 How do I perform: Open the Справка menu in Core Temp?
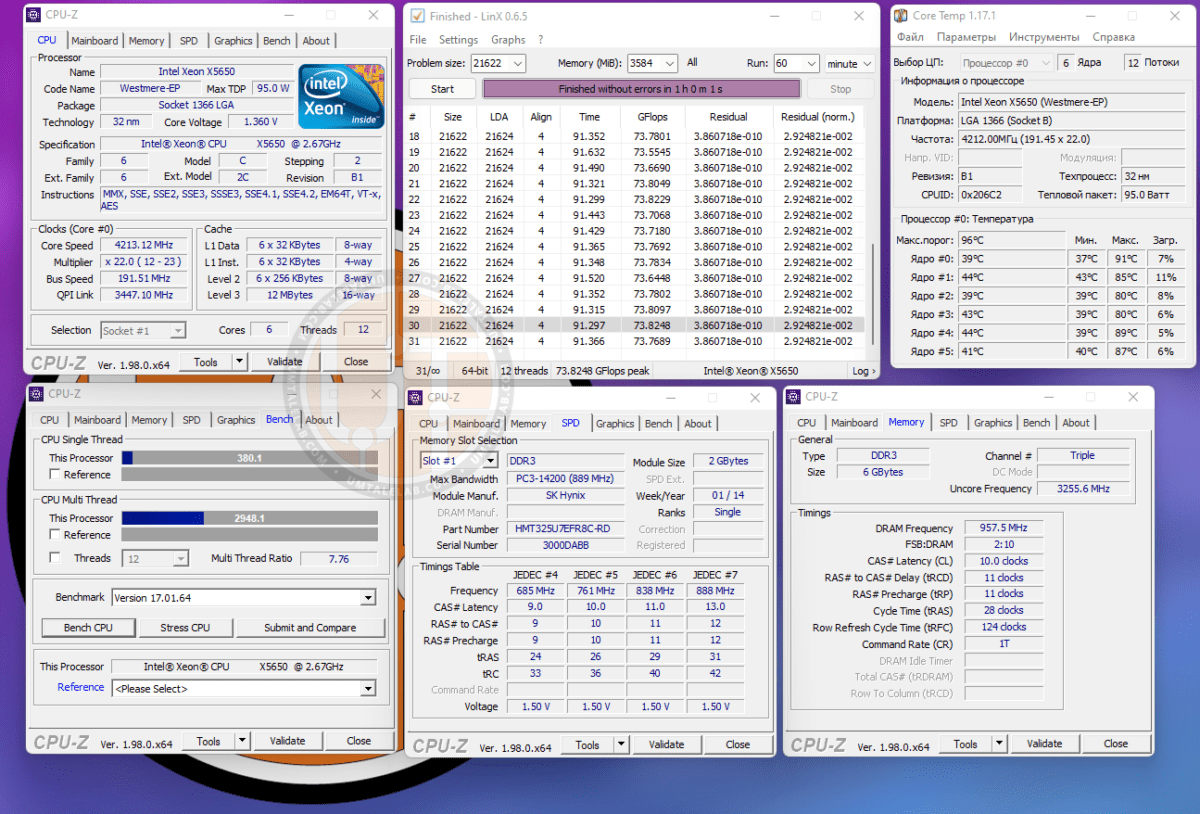point(1113,37)
